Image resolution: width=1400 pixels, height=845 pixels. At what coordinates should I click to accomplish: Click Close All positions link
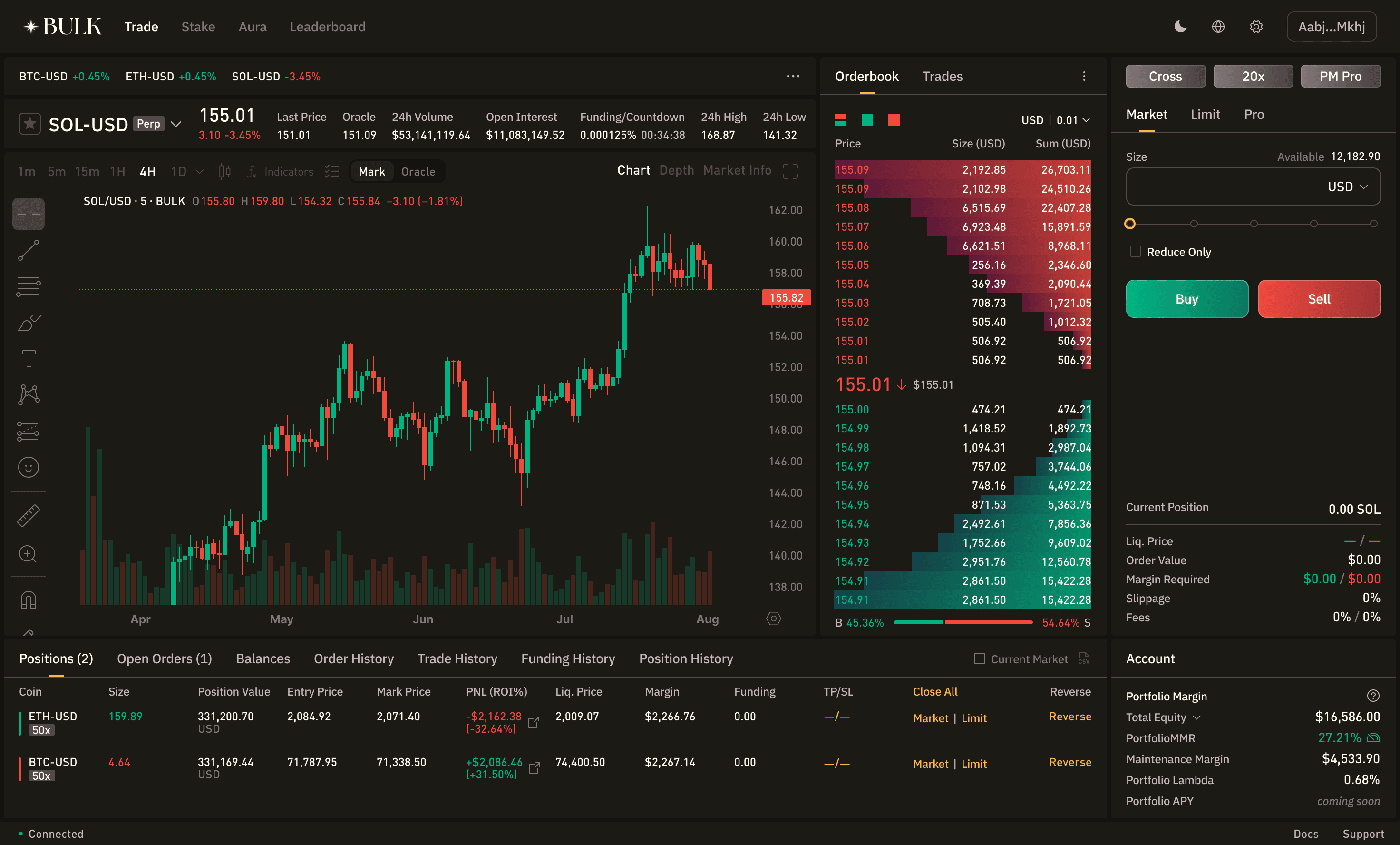pyautogui.click(x=934, y=691)
